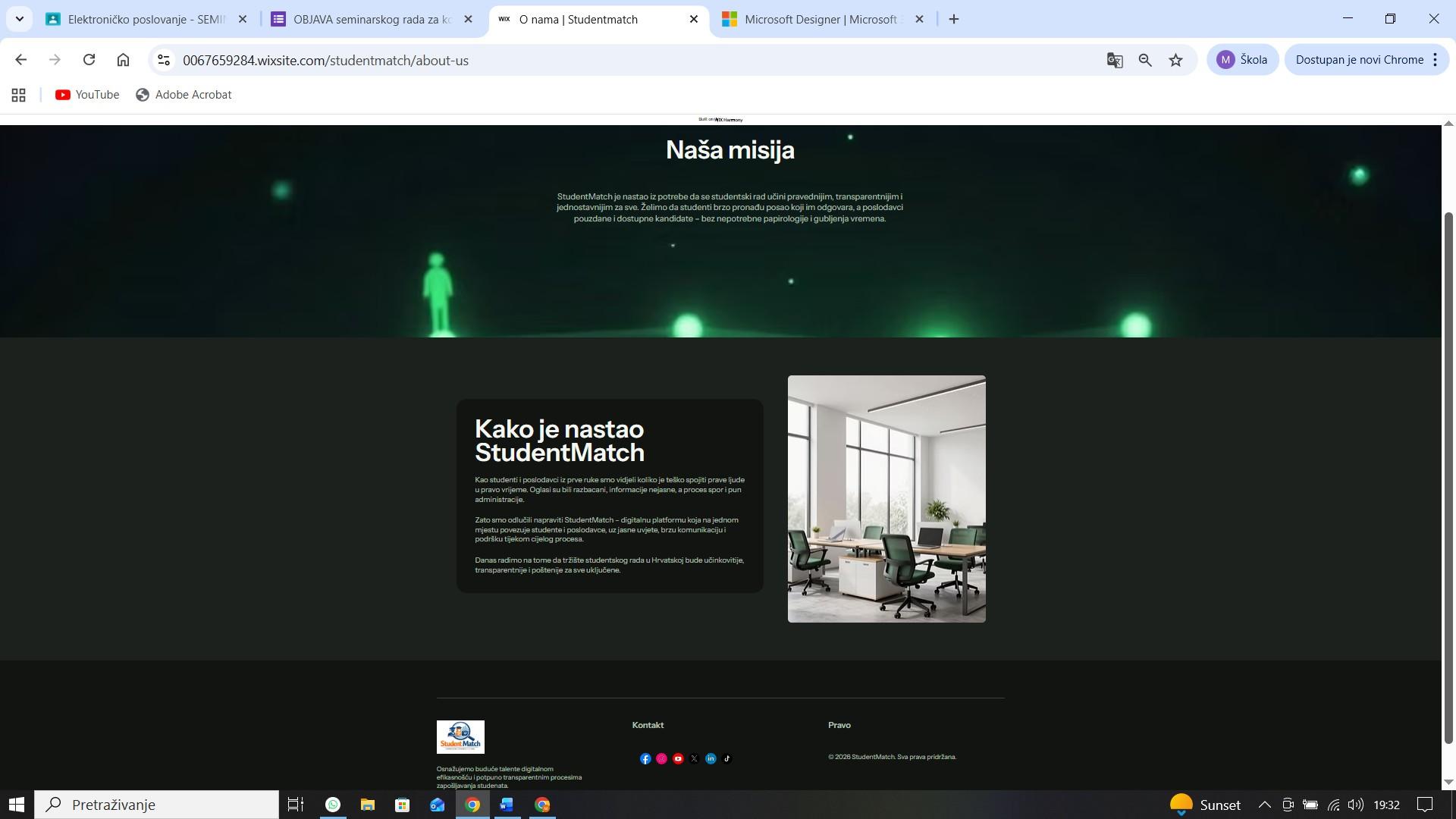Screen dimensions: 1456x819
Task: Click the page vertical scrollbar thumb
Action: click(1448, 478)
